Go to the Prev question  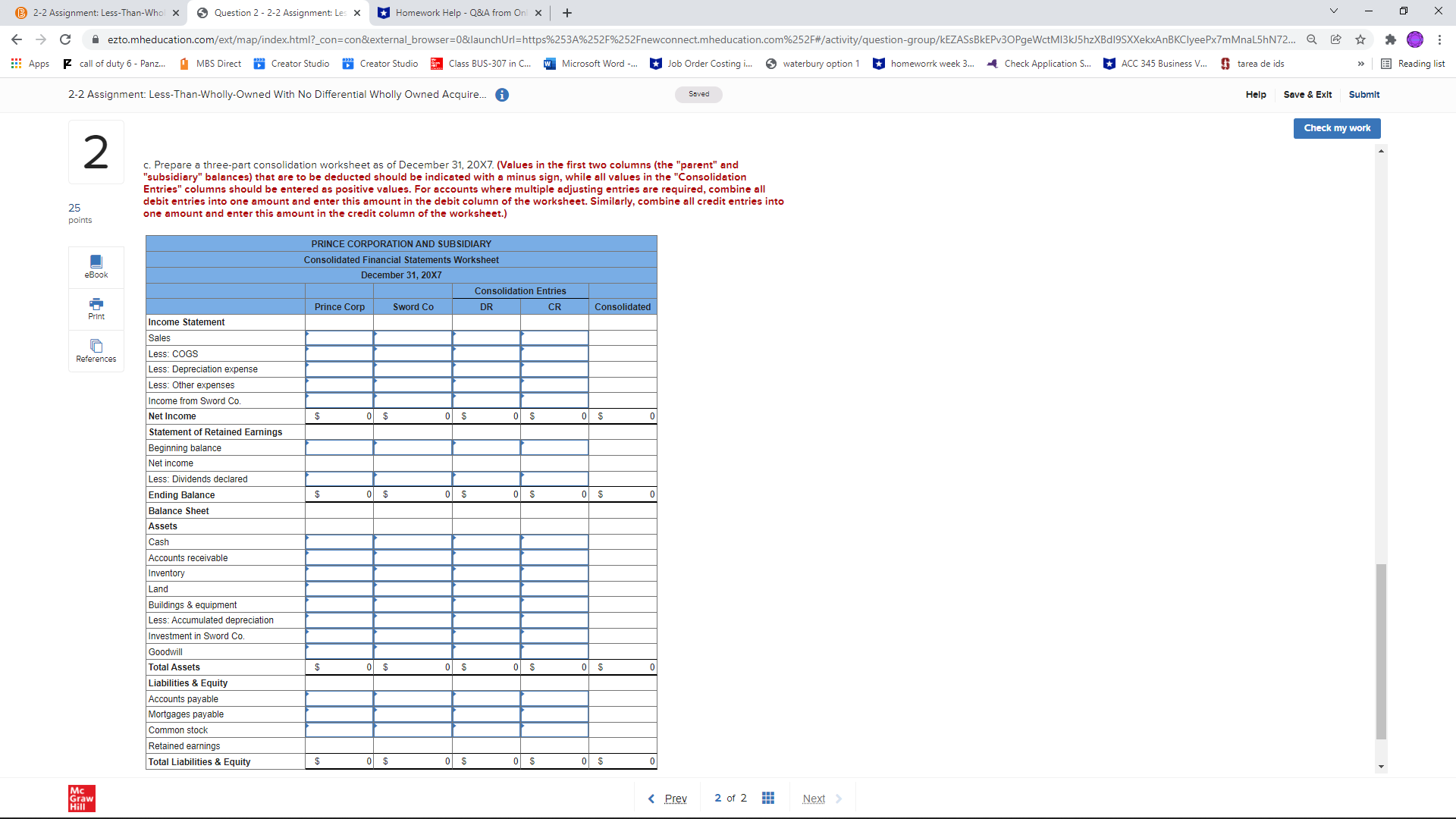point(667,799)
